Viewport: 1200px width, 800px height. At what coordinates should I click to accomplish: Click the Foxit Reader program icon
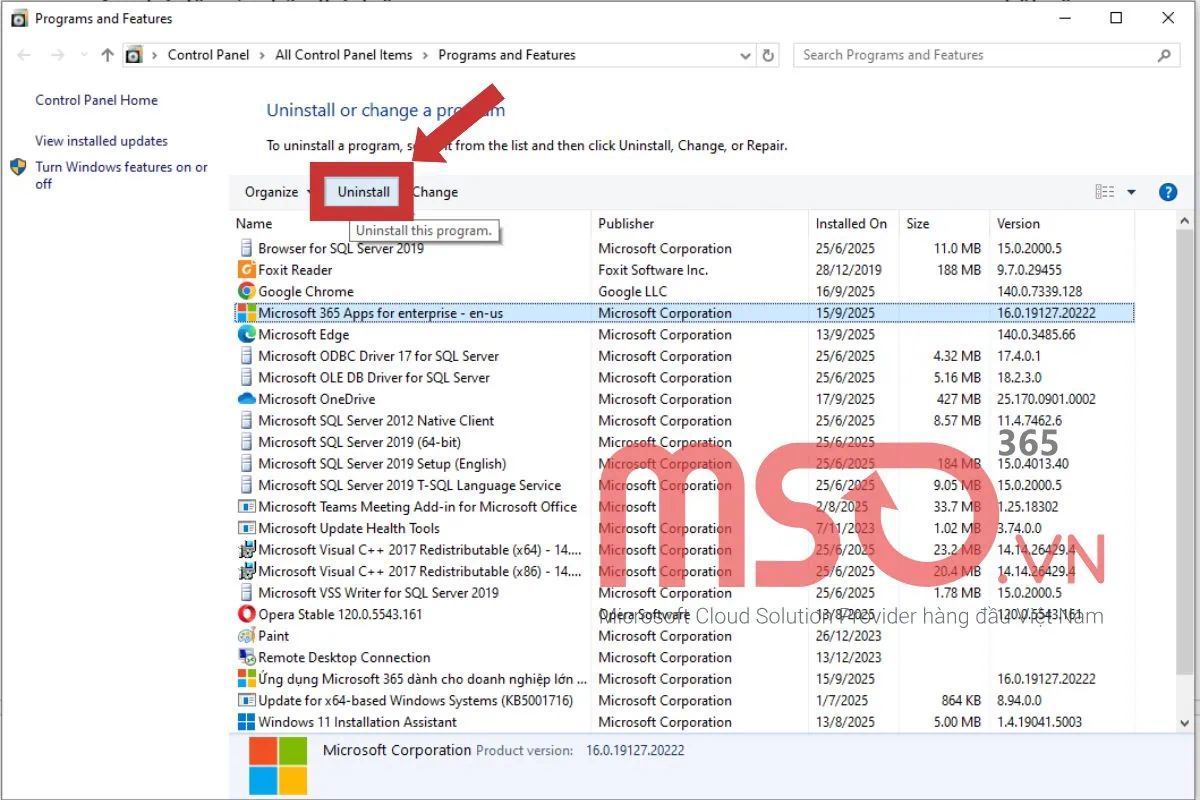pyautogui.click(x=247, y=270)
